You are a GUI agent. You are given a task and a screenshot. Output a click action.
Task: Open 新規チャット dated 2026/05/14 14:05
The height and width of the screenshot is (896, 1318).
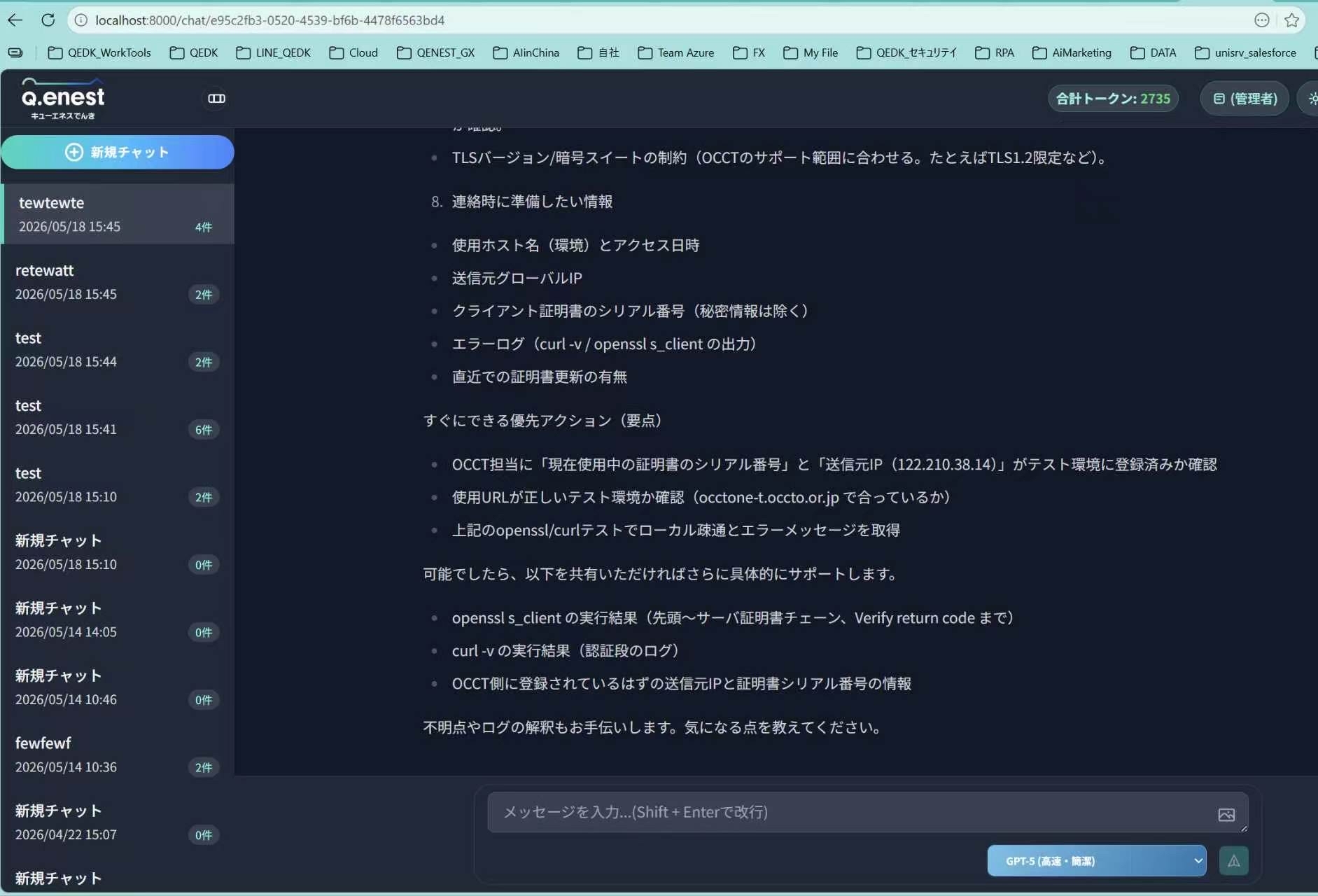coord(118,619)
